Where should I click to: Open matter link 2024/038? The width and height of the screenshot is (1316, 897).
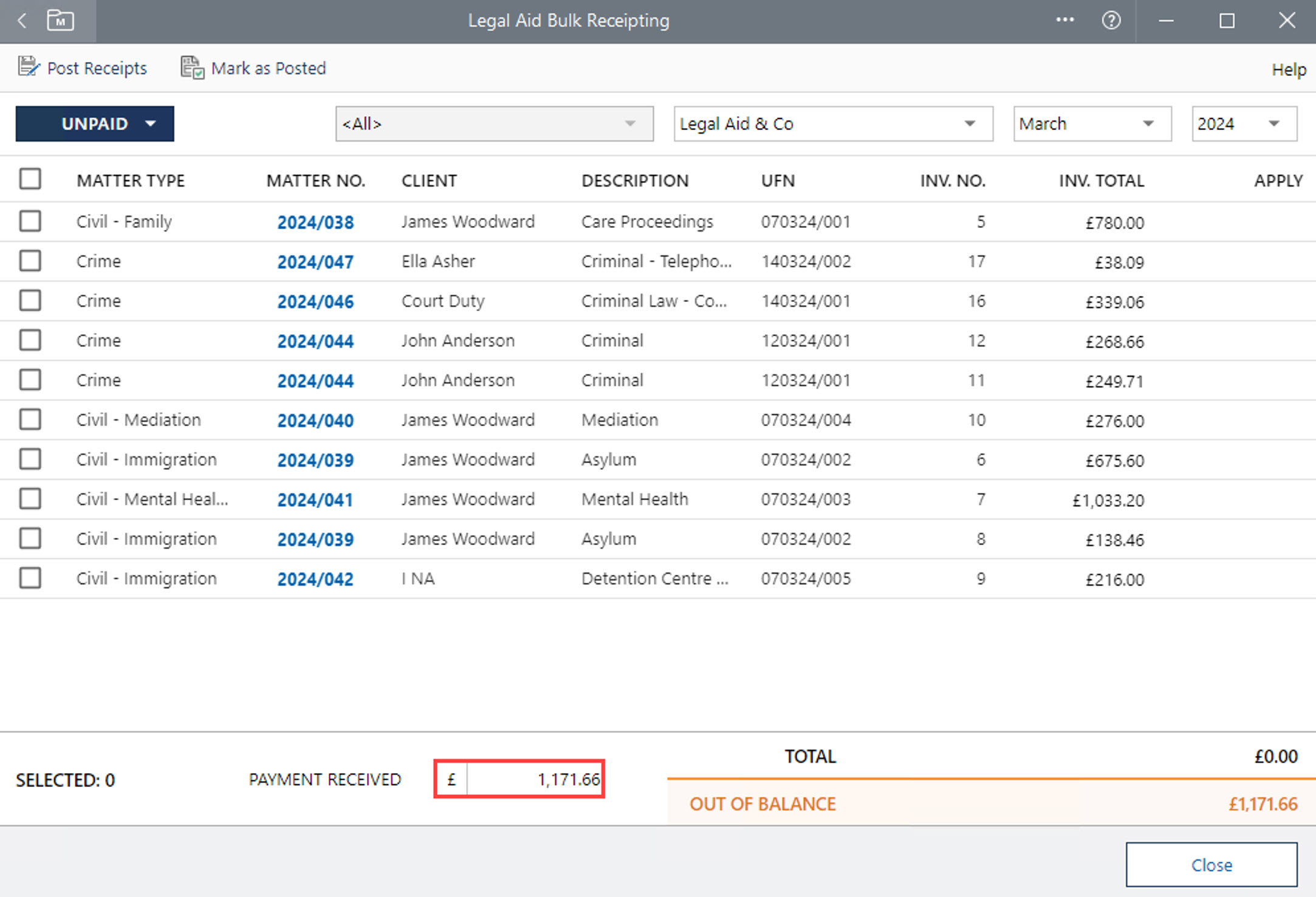pyautogui.click(x=315, y=222)
